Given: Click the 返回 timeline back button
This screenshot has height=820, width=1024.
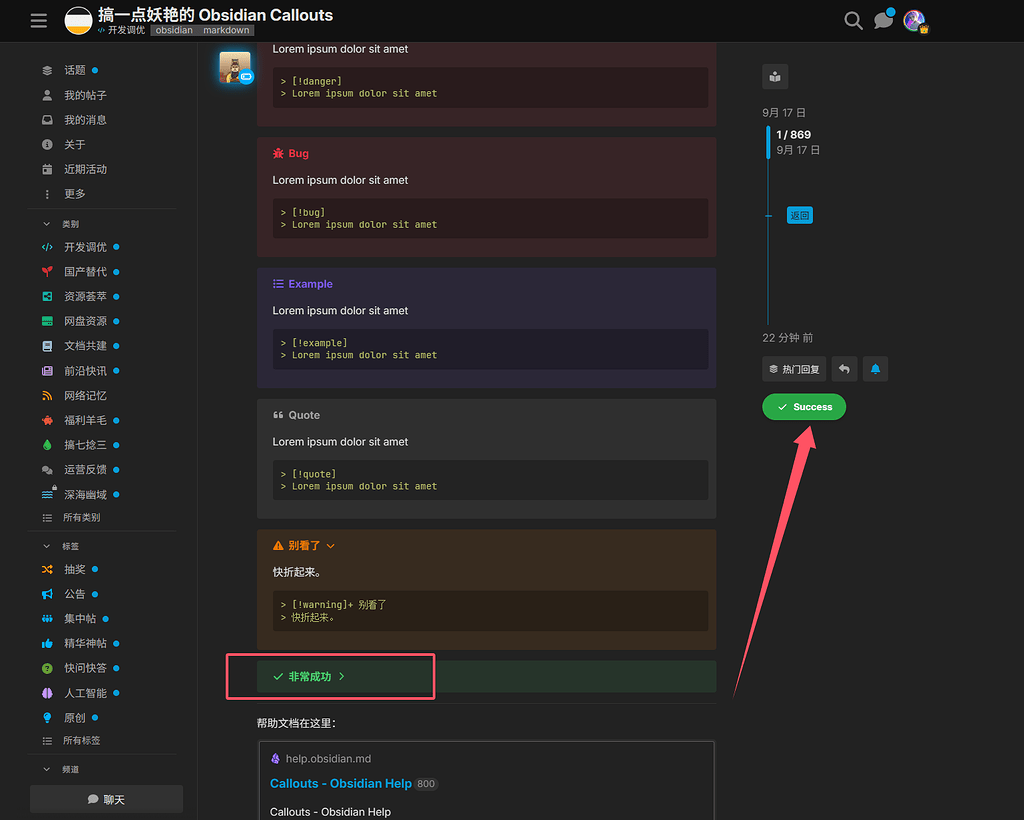Looking at the screenshot, I should (x=799, y=215).
